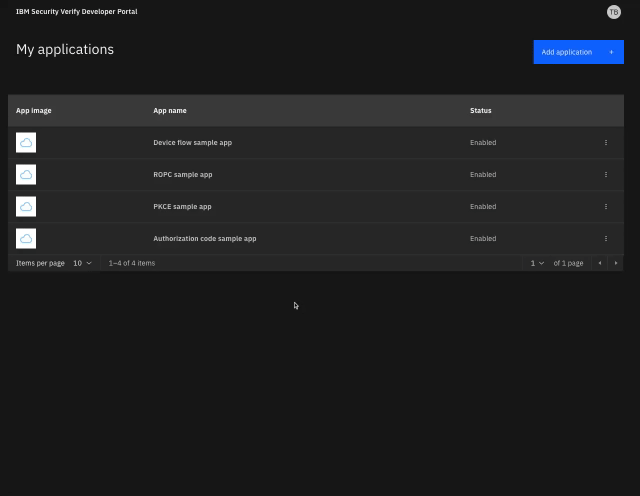Open overflow menu for ROPC sample app
Viewport: 640px width, 496px height.
click(x=606, y=174)
